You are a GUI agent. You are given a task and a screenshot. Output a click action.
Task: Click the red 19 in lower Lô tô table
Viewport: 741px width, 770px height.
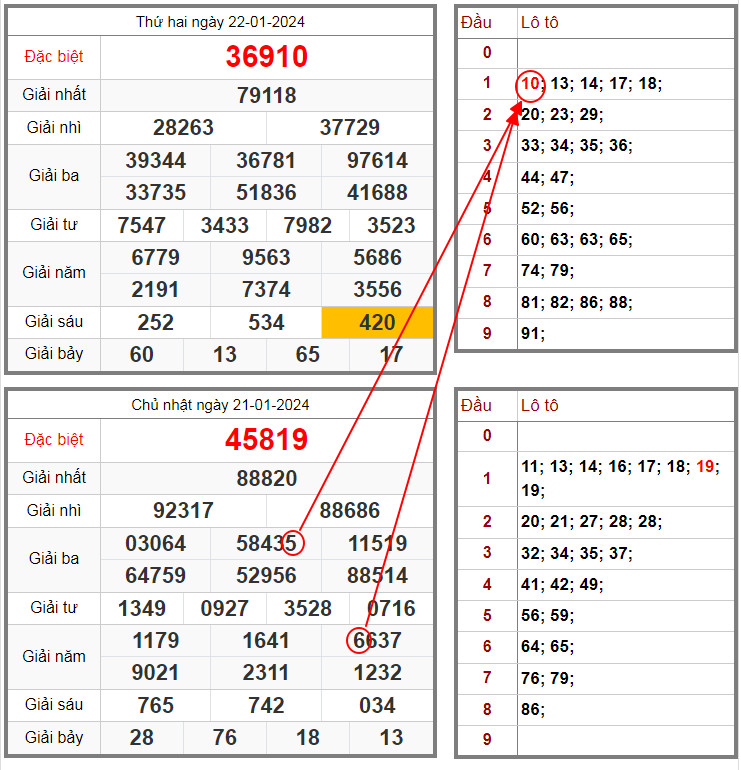(x=707, y=466)
